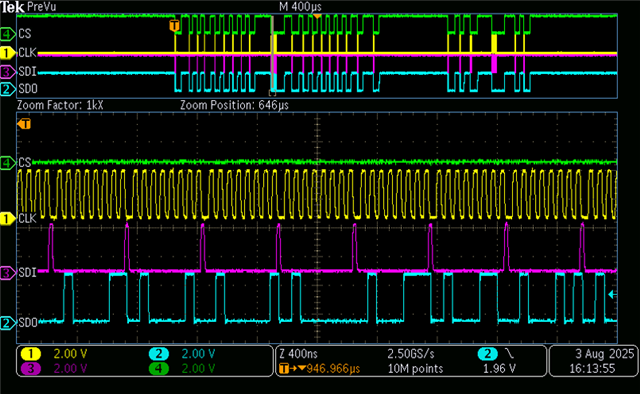Click channel 3 2.00 V scale value
Image resolution: width=640 pixels, height=394 pixels.
click(70, 369)
